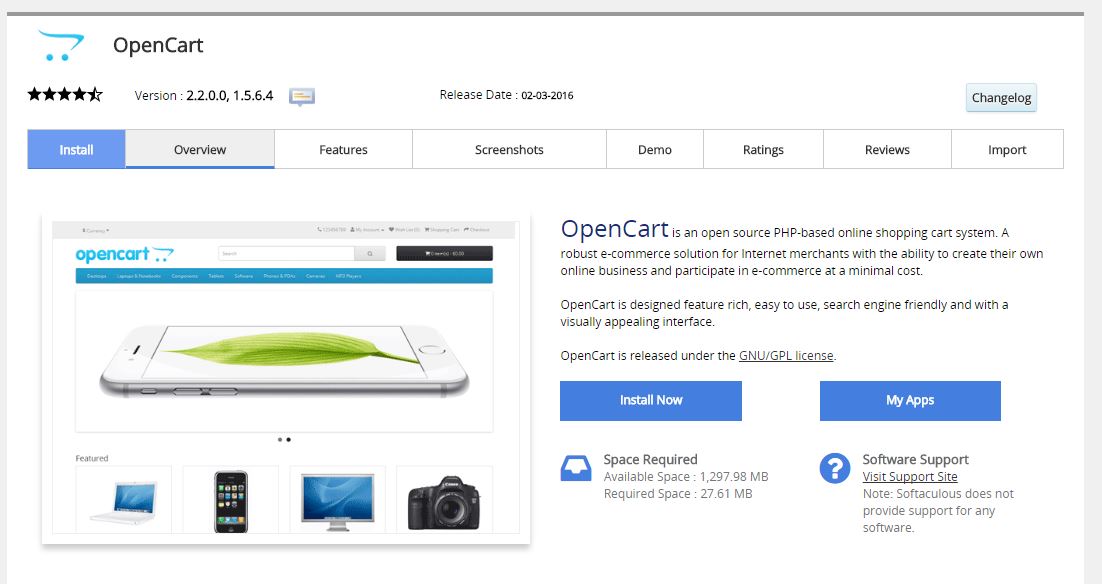Image resolution: width=1102 pixels, height=584 pixels.
Task: Open My Apps button
Action: (x=910, y=401)
